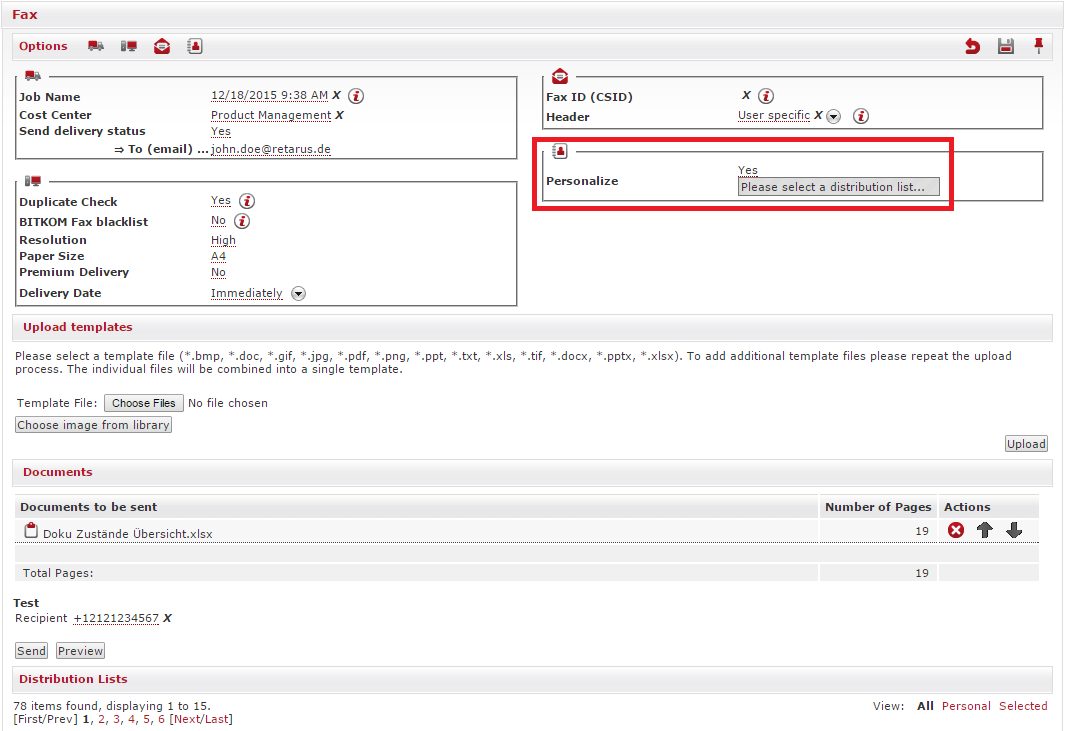
Task: Open the distribution list selection box
Action: 838,187
